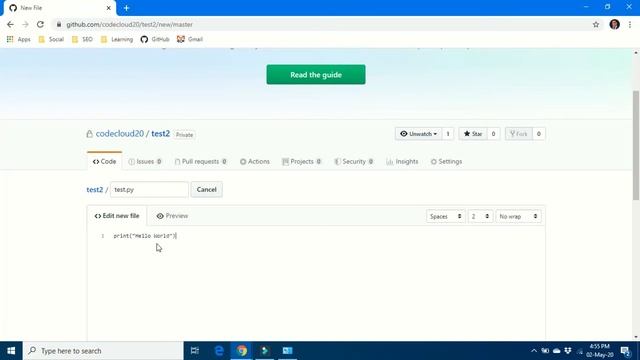
Task: Click line number 1 in editor gutter
Action: pyautogui.click(x=103, y=236)
